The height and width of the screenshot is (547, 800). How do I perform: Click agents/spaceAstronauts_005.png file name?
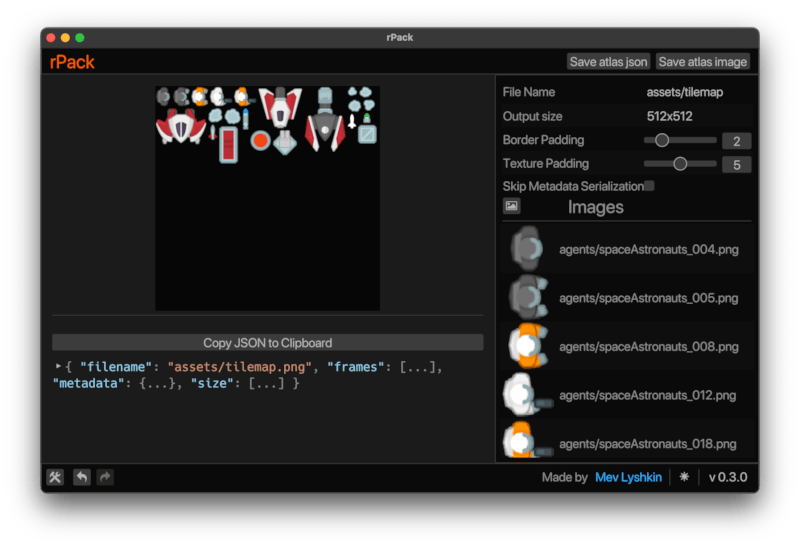tap(648, 298)
